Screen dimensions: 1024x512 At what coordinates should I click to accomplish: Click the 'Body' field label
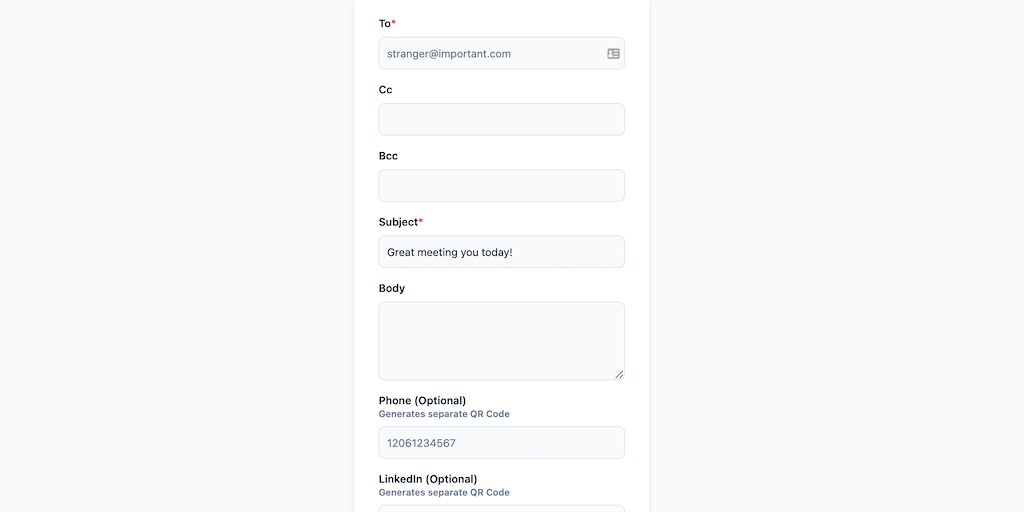[x=392, y=288]
